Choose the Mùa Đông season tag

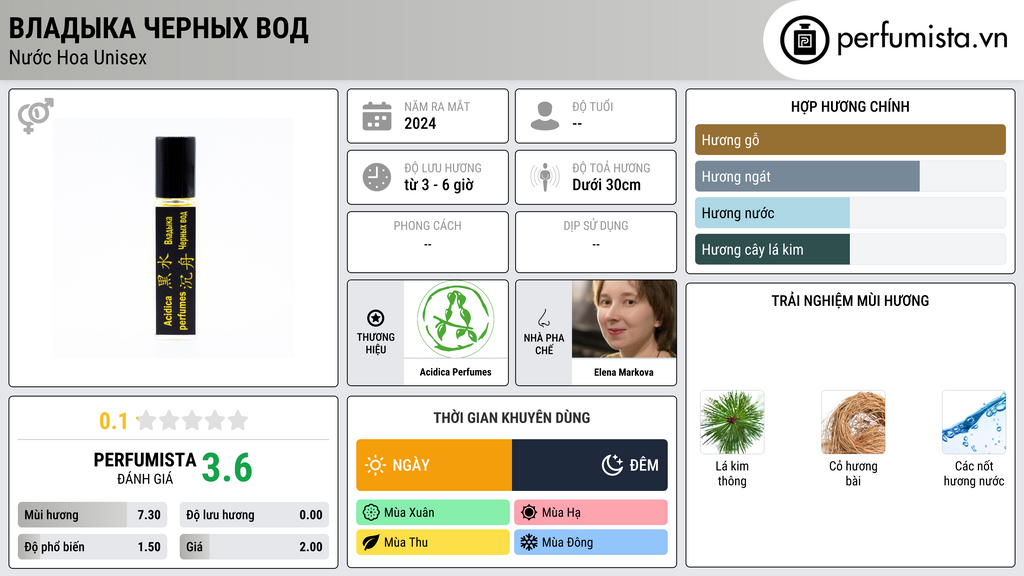coord(591,542)
